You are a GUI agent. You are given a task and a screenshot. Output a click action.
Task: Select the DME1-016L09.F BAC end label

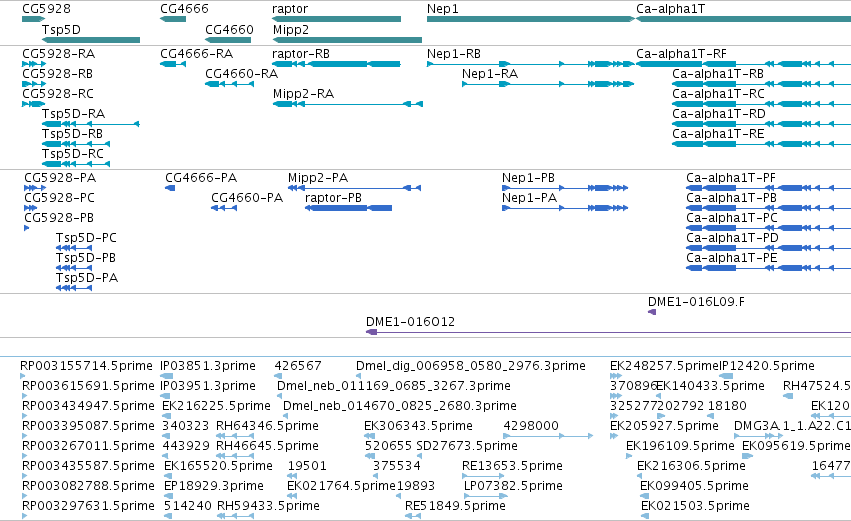coord(696,302)
